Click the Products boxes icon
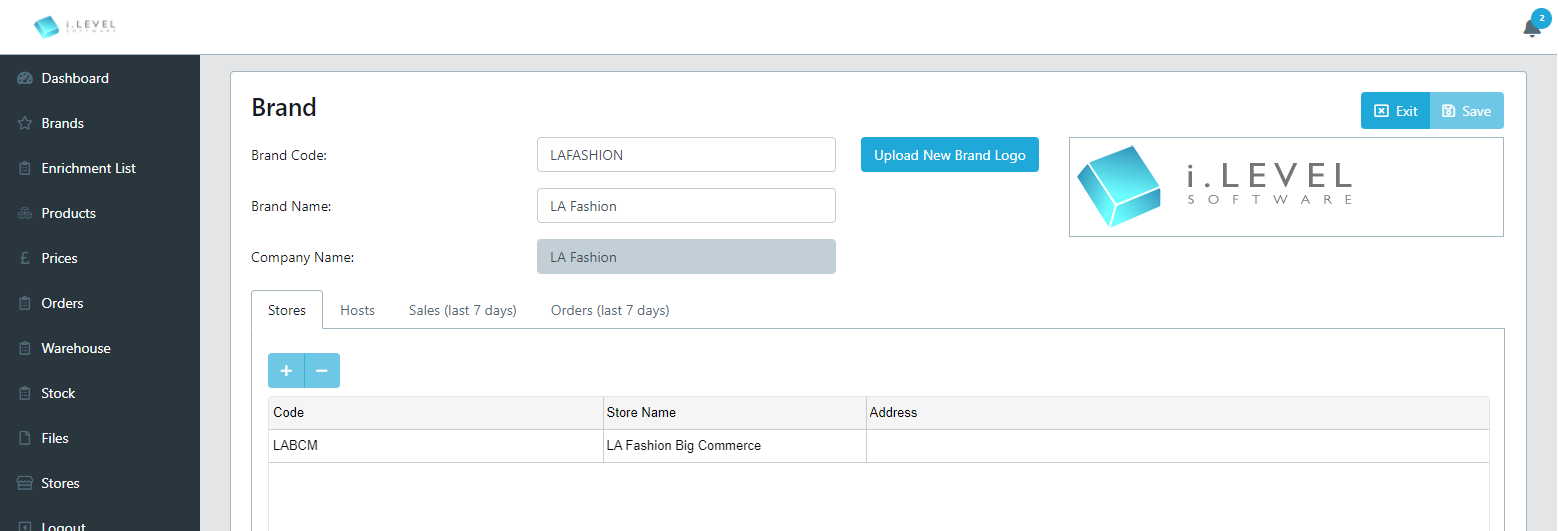The image size is (1558, 531). click(25, 213)
